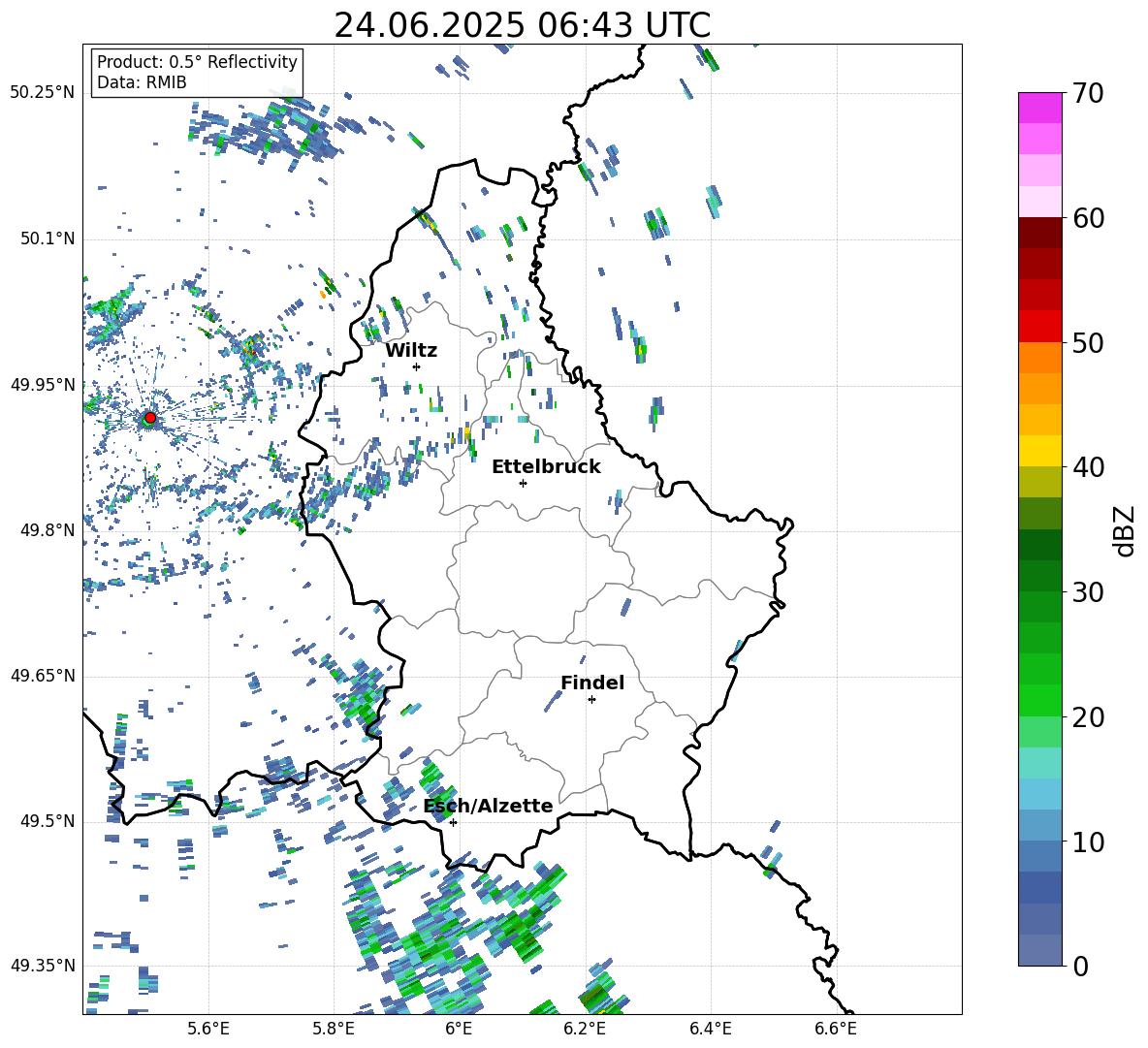Pick the bright red colorbar segment above 50

1039,327
